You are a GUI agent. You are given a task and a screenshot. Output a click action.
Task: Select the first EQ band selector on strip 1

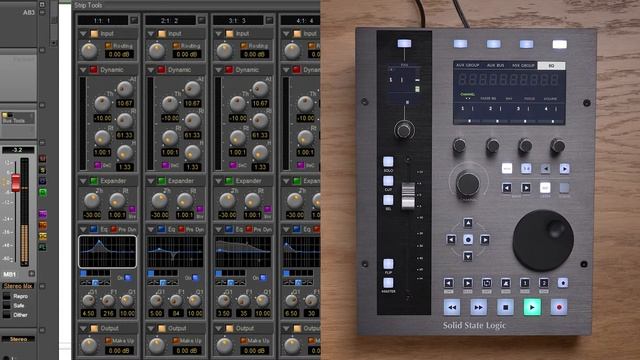84,273
